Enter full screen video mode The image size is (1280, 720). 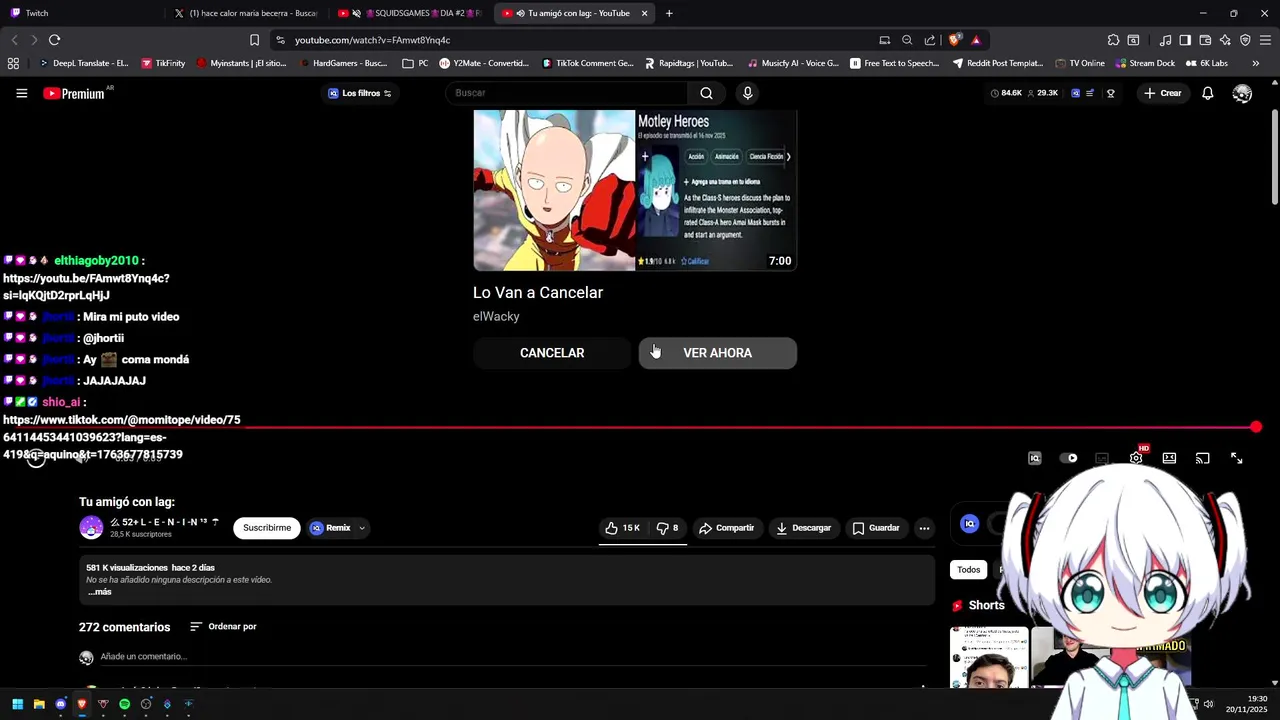[x=1237, y=458]
